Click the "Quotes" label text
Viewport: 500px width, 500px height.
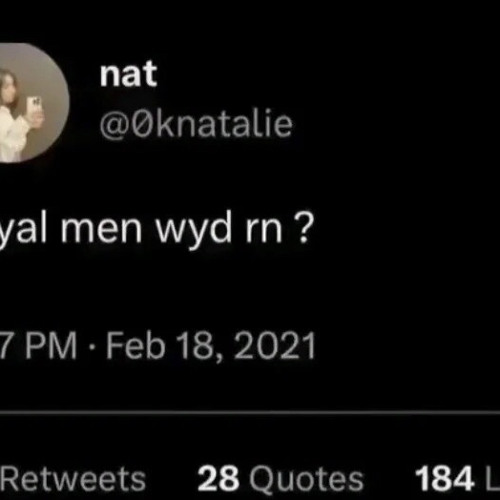tap(306, 480)
